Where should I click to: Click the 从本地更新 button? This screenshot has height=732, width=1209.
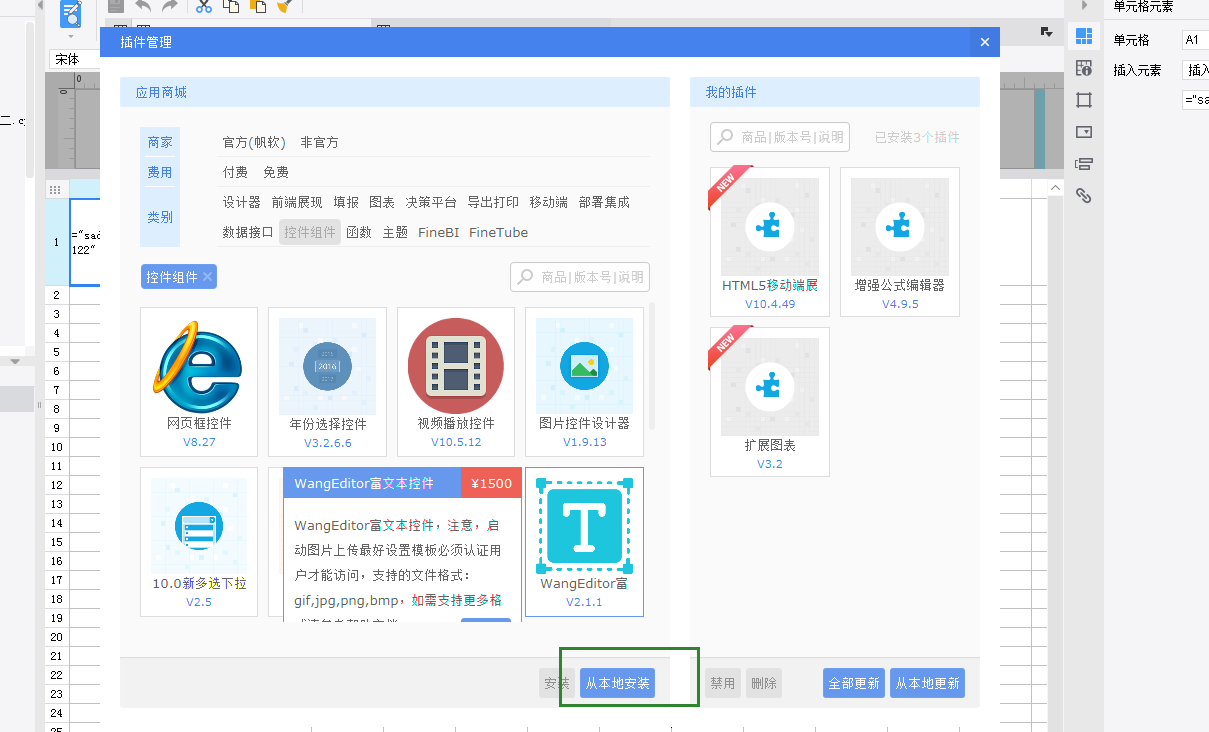coord(927,683)
